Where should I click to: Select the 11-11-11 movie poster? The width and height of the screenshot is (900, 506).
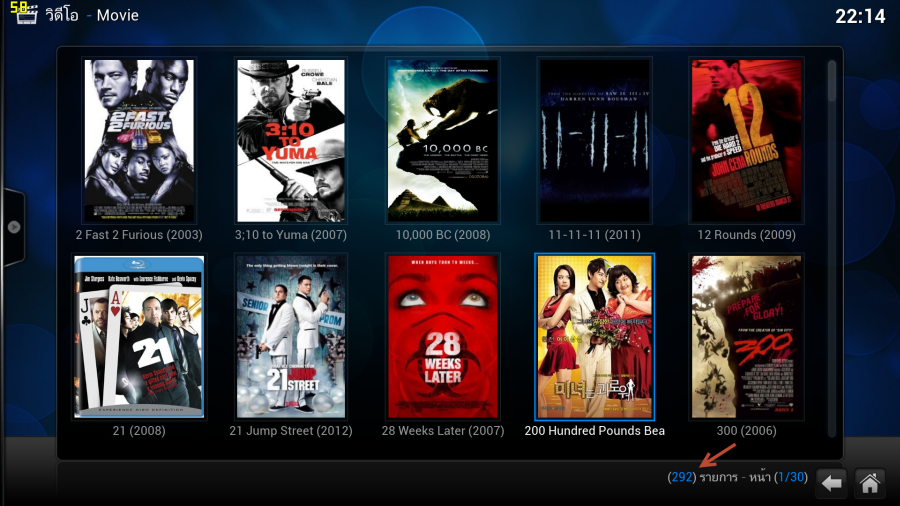click(595, 141)
